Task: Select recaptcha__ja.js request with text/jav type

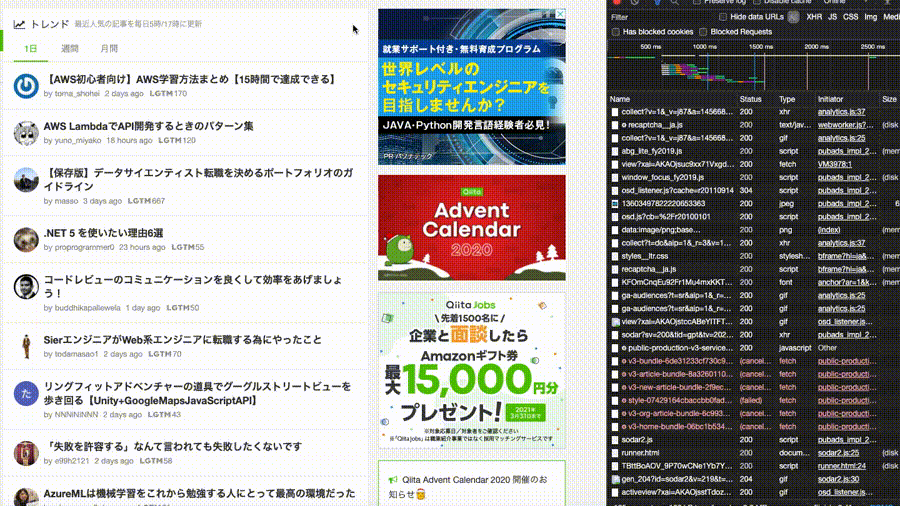Action: click(x=754, y=125)
